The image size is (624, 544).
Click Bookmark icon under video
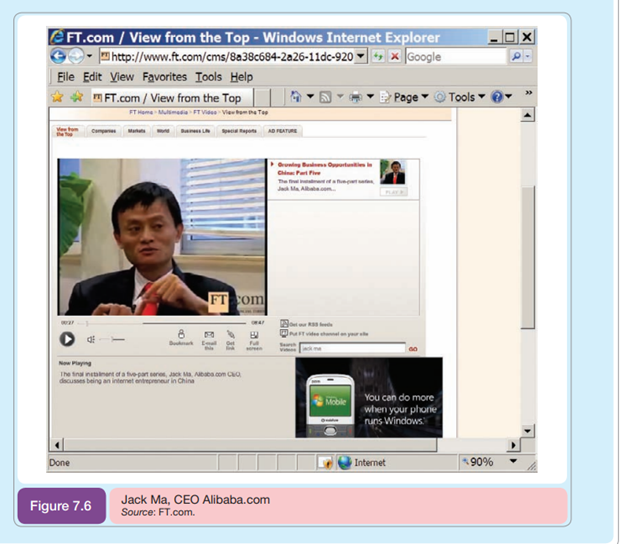(181, 337)
